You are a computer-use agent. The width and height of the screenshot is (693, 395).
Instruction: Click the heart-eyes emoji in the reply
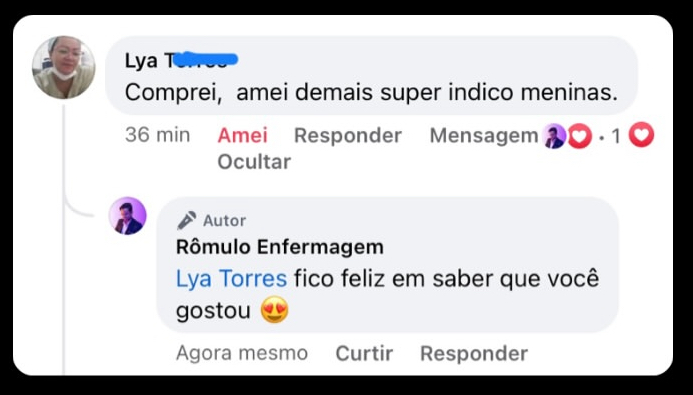274,310
